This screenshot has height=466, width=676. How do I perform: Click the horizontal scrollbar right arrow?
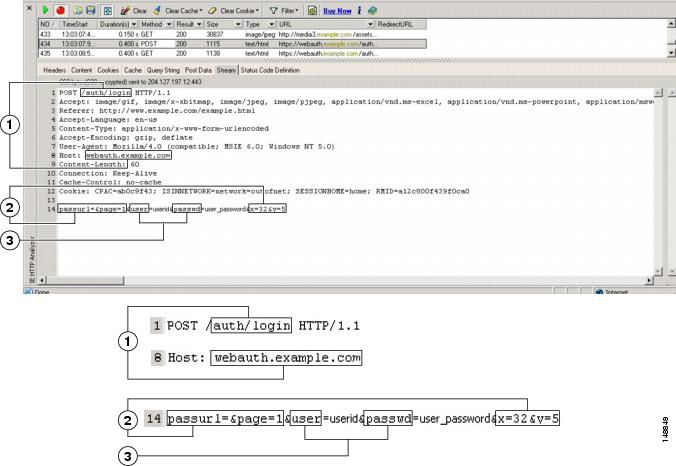tap(650, 280)
